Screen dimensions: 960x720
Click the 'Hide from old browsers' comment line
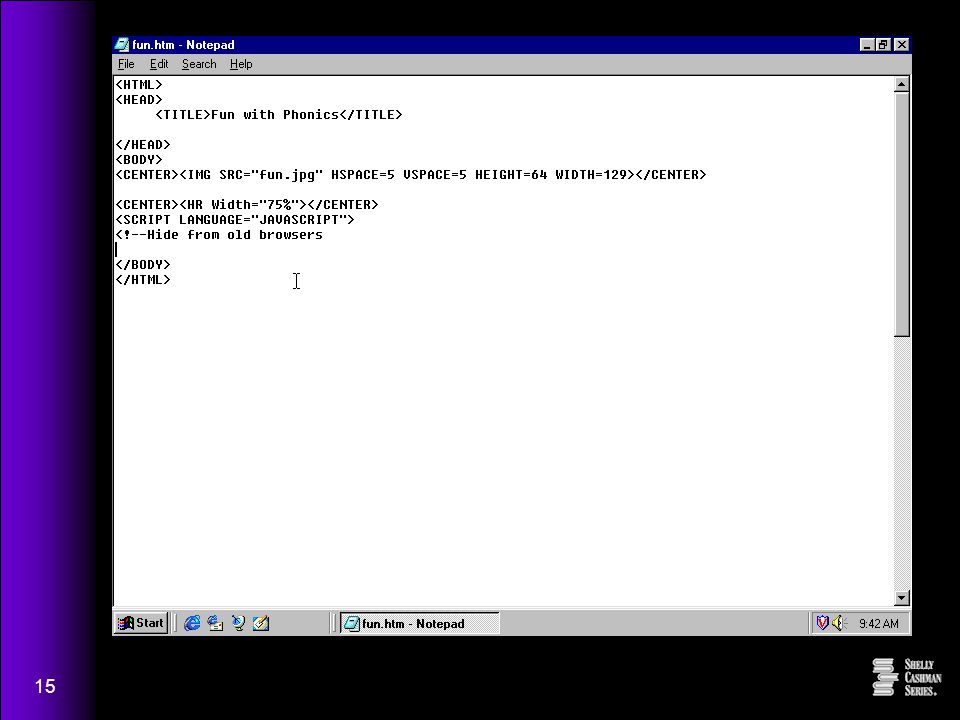219,234
